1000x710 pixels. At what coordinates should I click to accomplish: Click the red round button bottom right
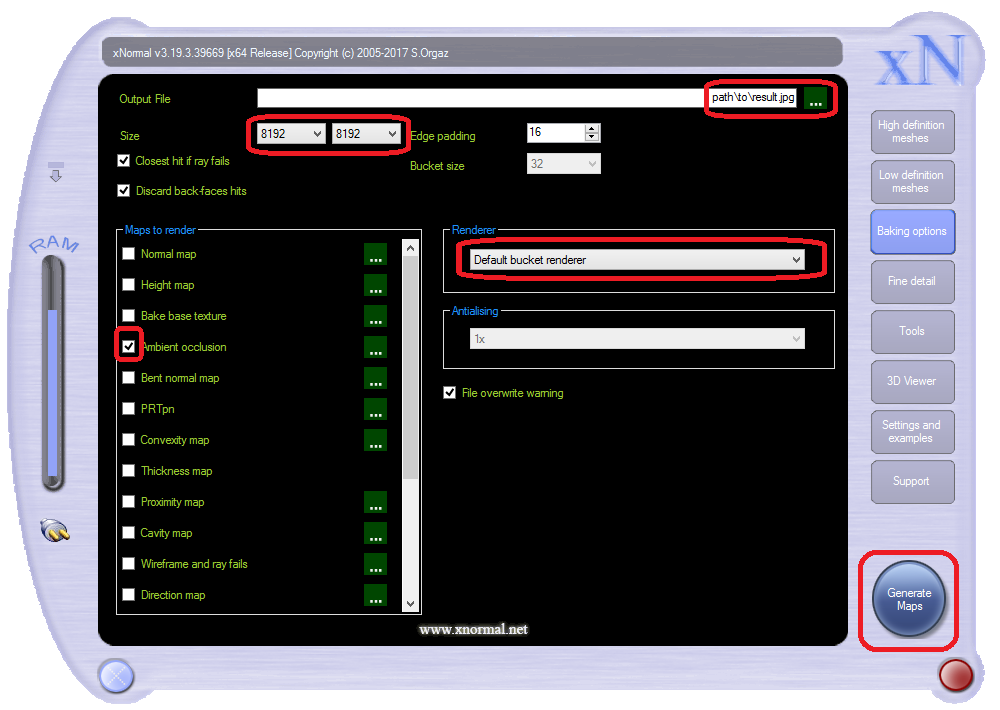coord(956,675)
